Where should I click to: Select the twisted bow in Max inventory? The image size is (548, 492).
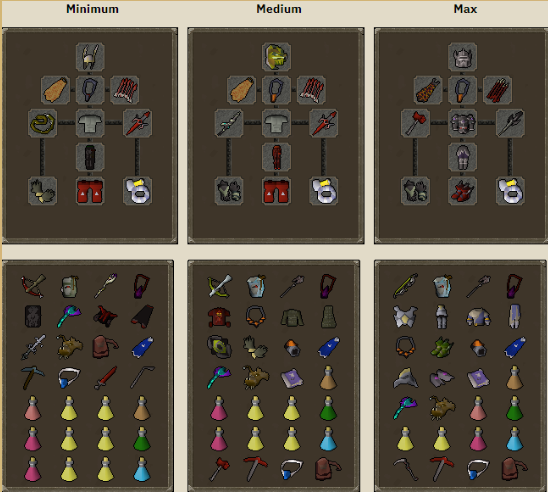point(405,286)
